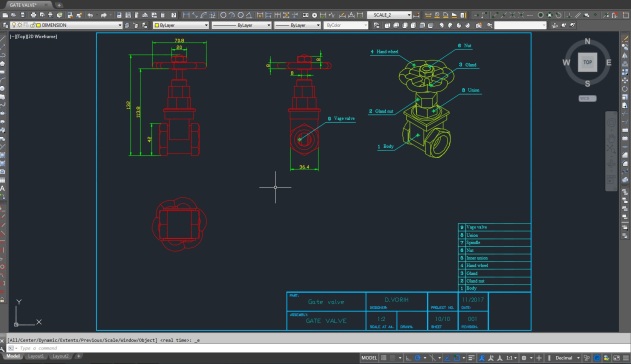Open the DIMENSION layer dropdown
The height and width of the screenshot is (364, 631).
[120, 25]
